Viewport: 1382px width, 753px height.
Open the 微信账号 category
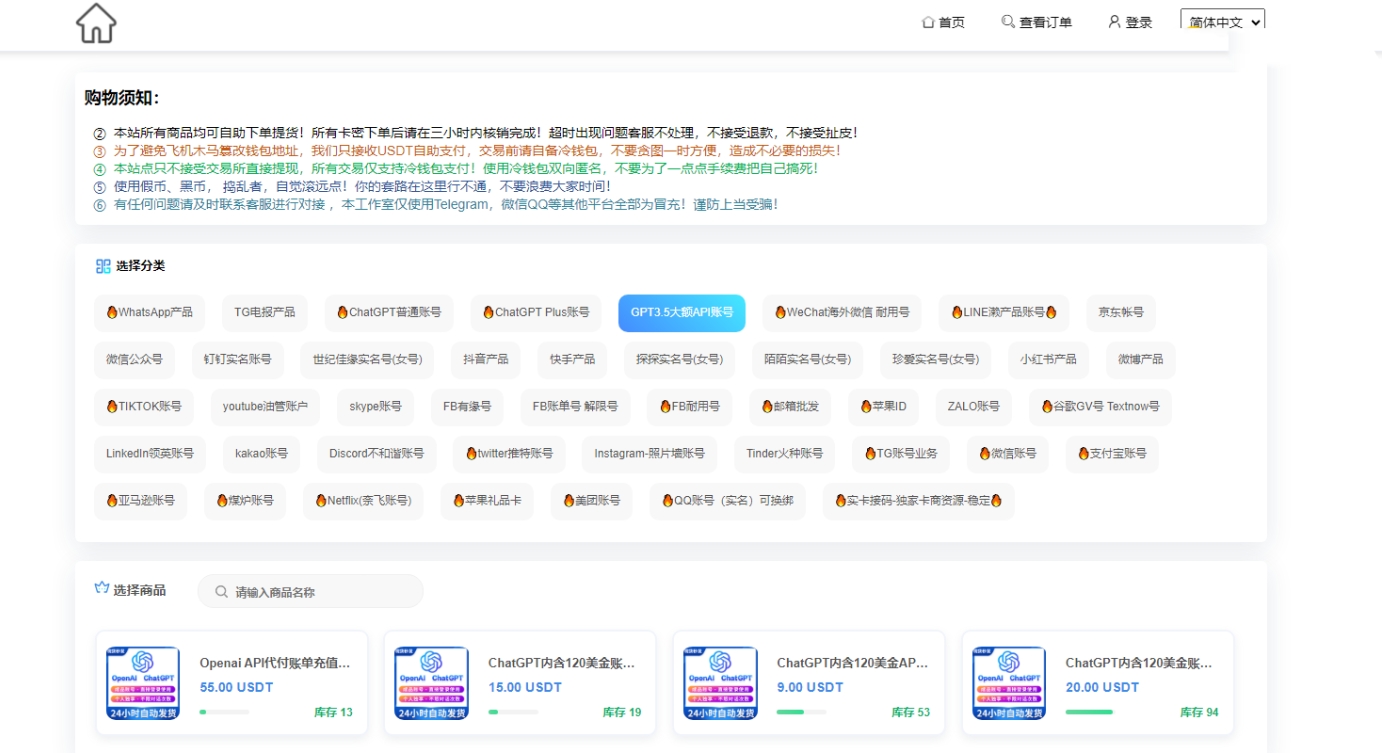pyautogui.click(x=1008, y=454)
